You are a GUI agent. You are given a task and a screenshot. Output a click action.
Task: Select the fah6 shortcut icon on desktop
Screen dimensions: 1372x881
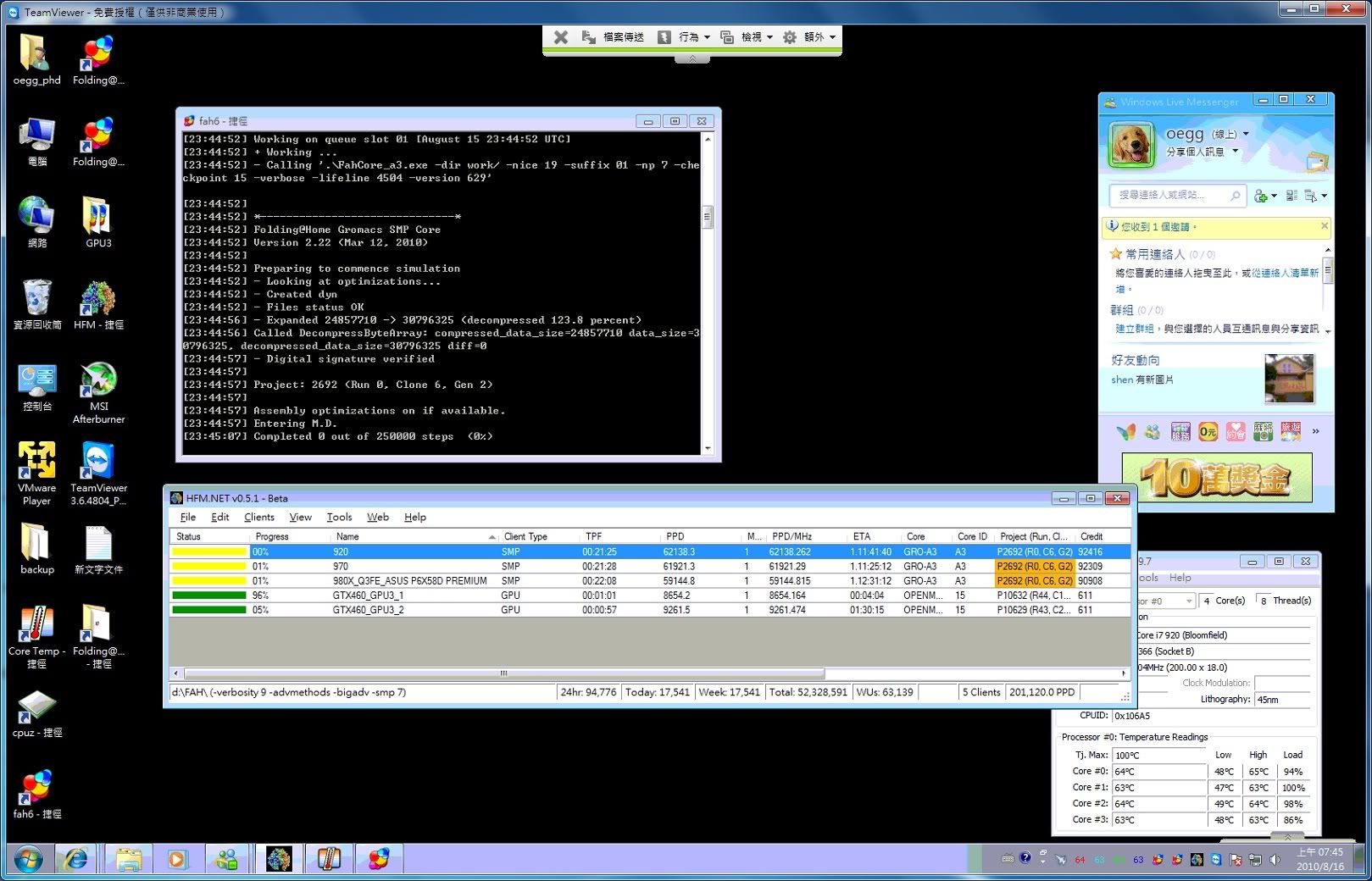click(x=36, y=795)
